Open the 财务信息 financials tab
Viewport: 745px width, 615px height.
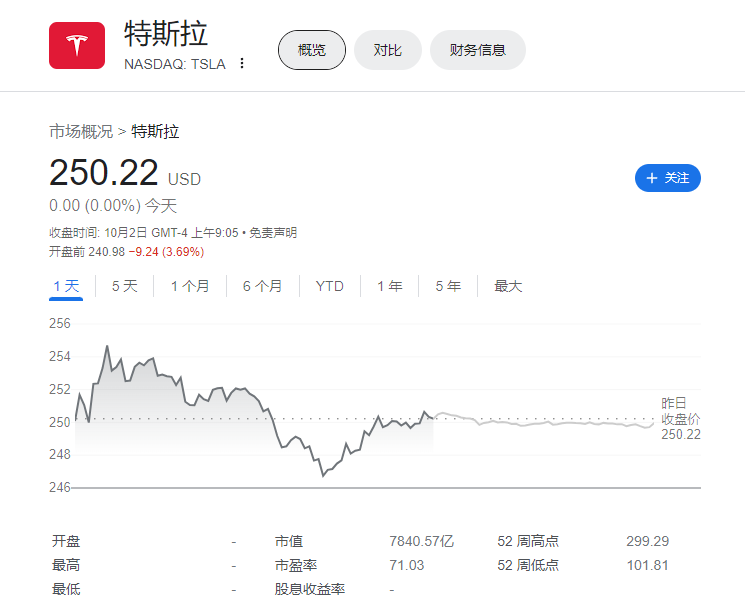point(478,50)
